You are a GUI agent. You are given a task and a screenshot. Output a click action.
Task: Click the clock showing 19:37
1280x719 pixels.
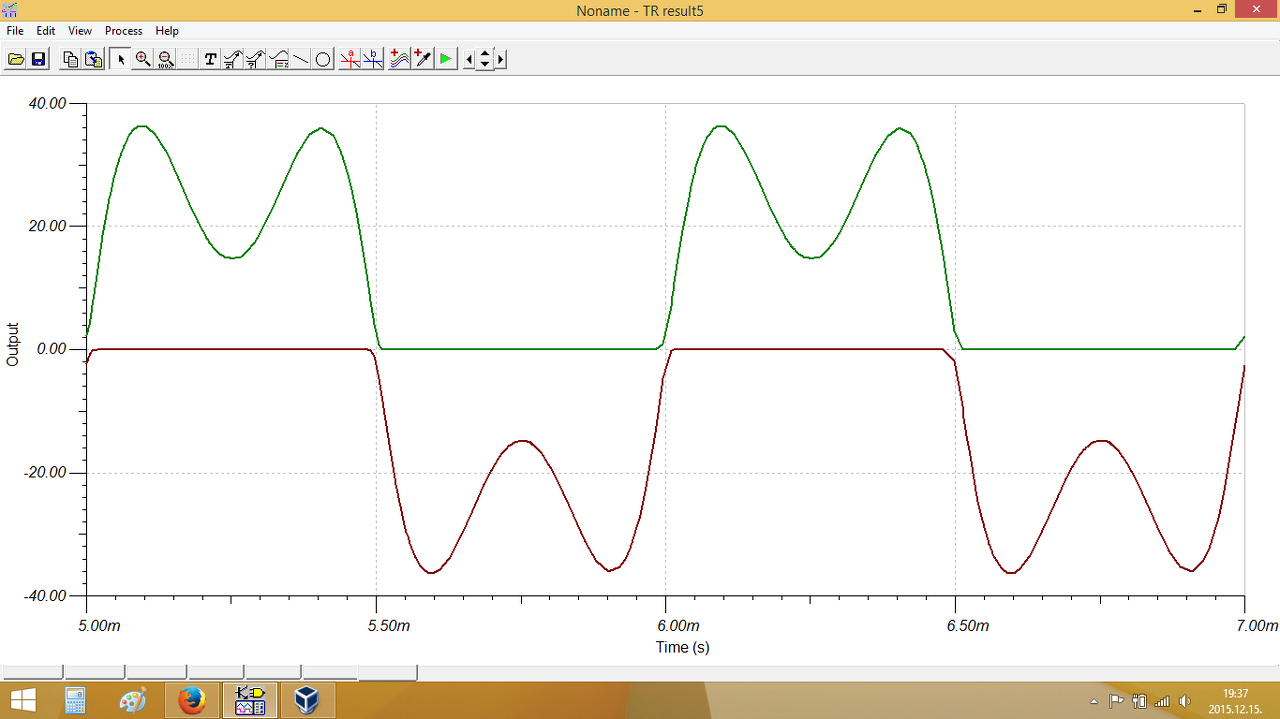point(1236,693)
